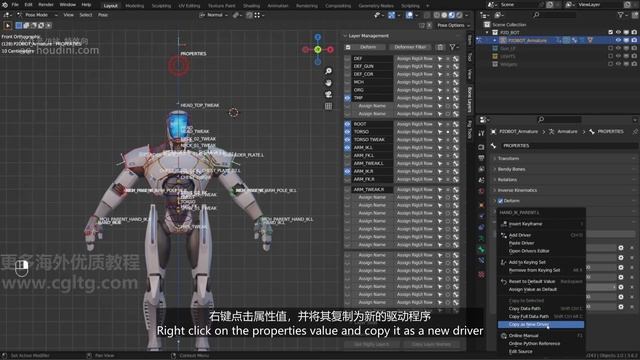Open the viewport Select menu
Image resolution: width=640 pixels, height=360 pixels.
click(86, 15)
